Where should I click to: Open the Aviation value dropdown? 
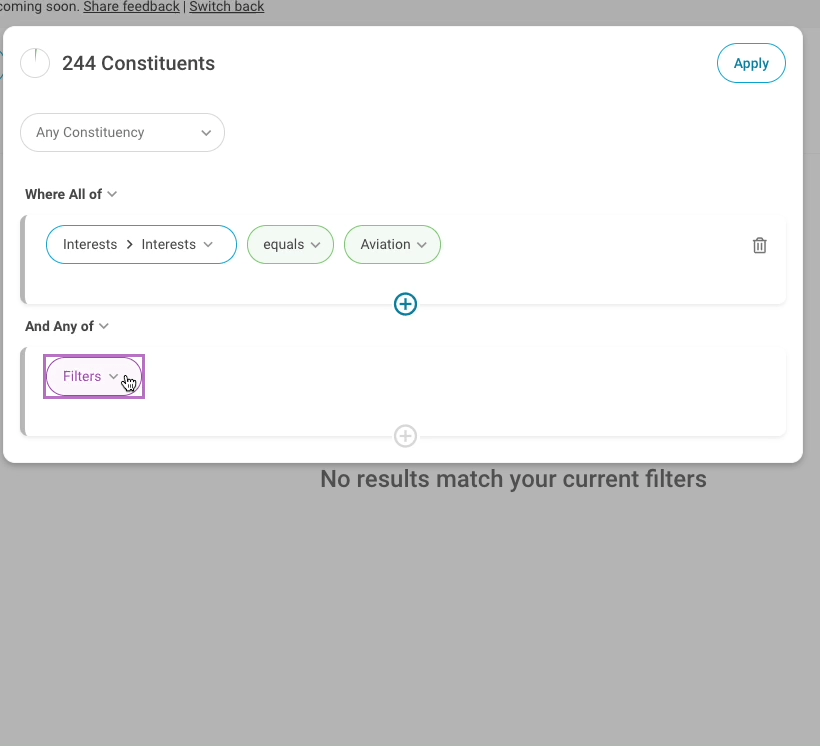click(392, 245)
